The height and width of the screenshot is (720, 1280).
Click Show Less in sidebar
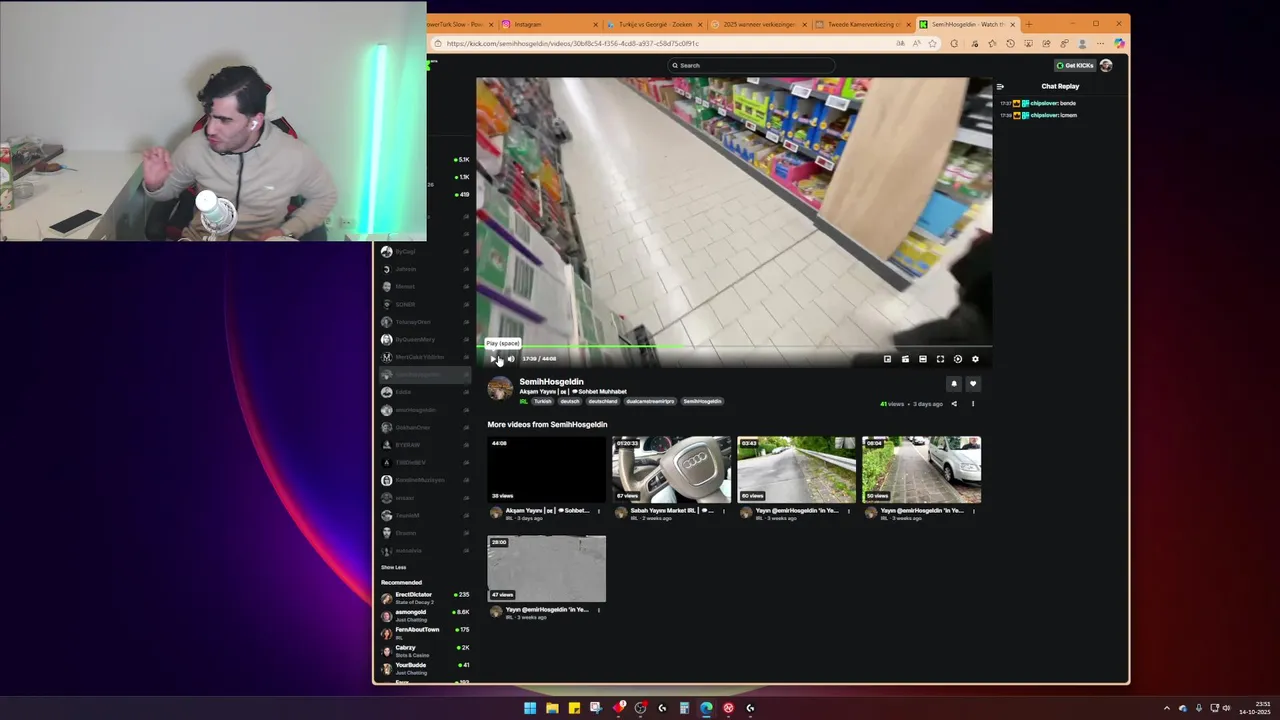(393, 567)
